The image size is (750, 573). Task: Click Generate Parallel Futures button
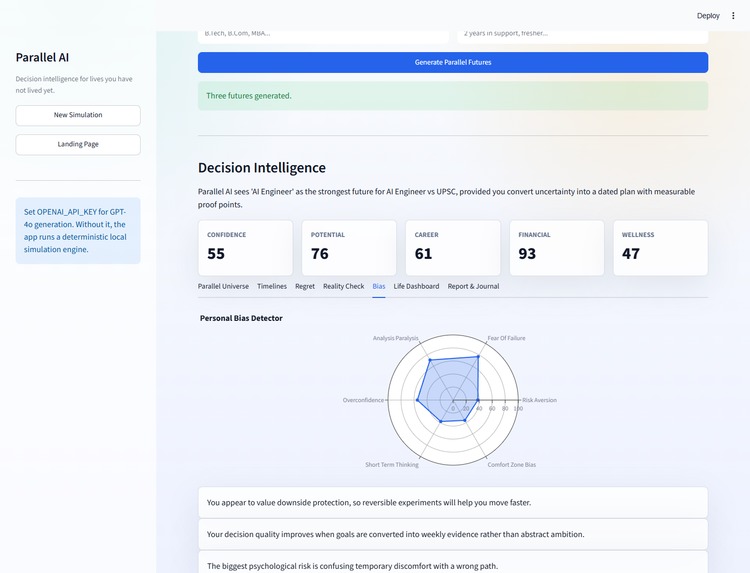point(453,62)
